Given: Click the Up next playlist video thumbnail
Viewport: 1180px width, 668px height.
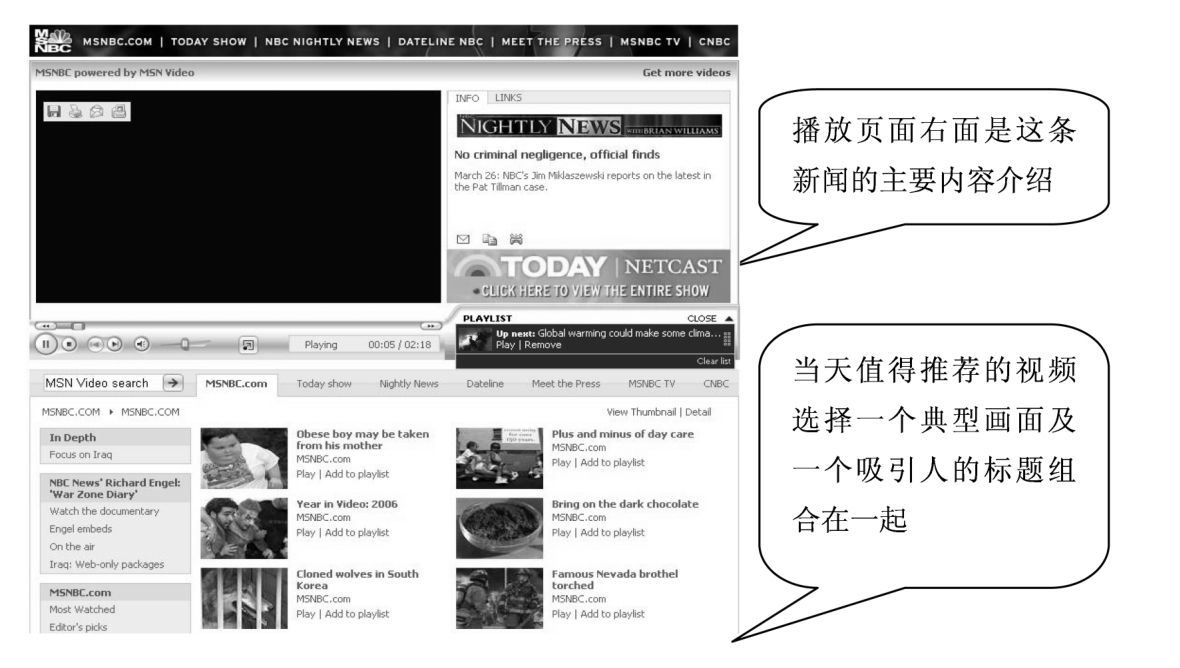Looking at the screenshot, I should click(475, 339).
